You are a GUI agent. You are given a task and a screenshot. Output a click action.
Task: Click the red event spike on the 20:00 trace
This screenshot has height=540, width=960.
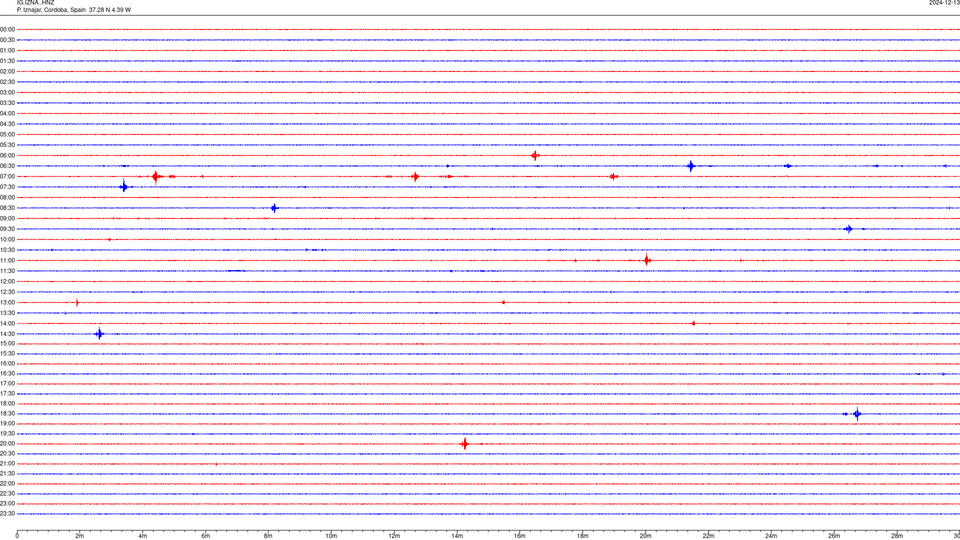(465, 444)
